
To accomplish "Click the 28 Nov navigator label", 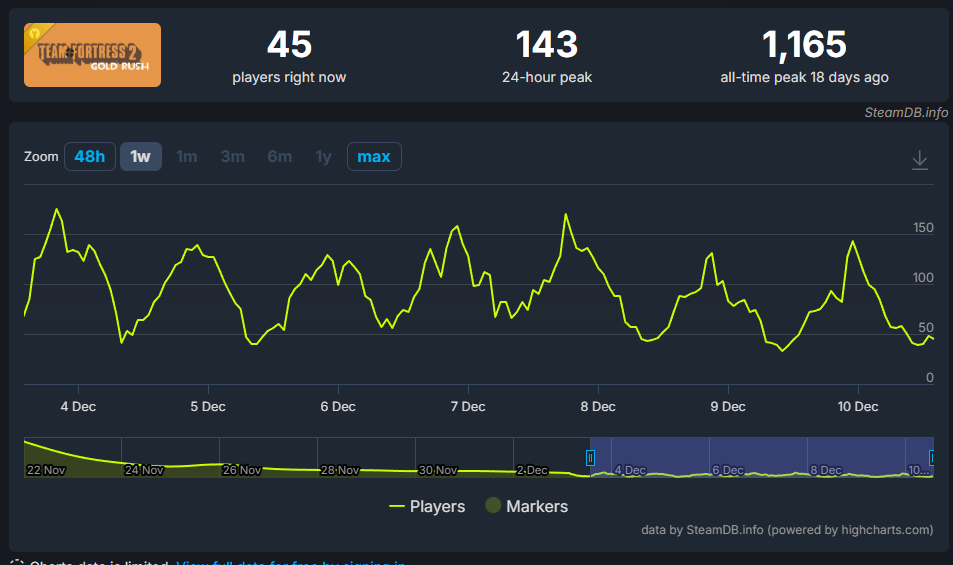I will [340, 470].
